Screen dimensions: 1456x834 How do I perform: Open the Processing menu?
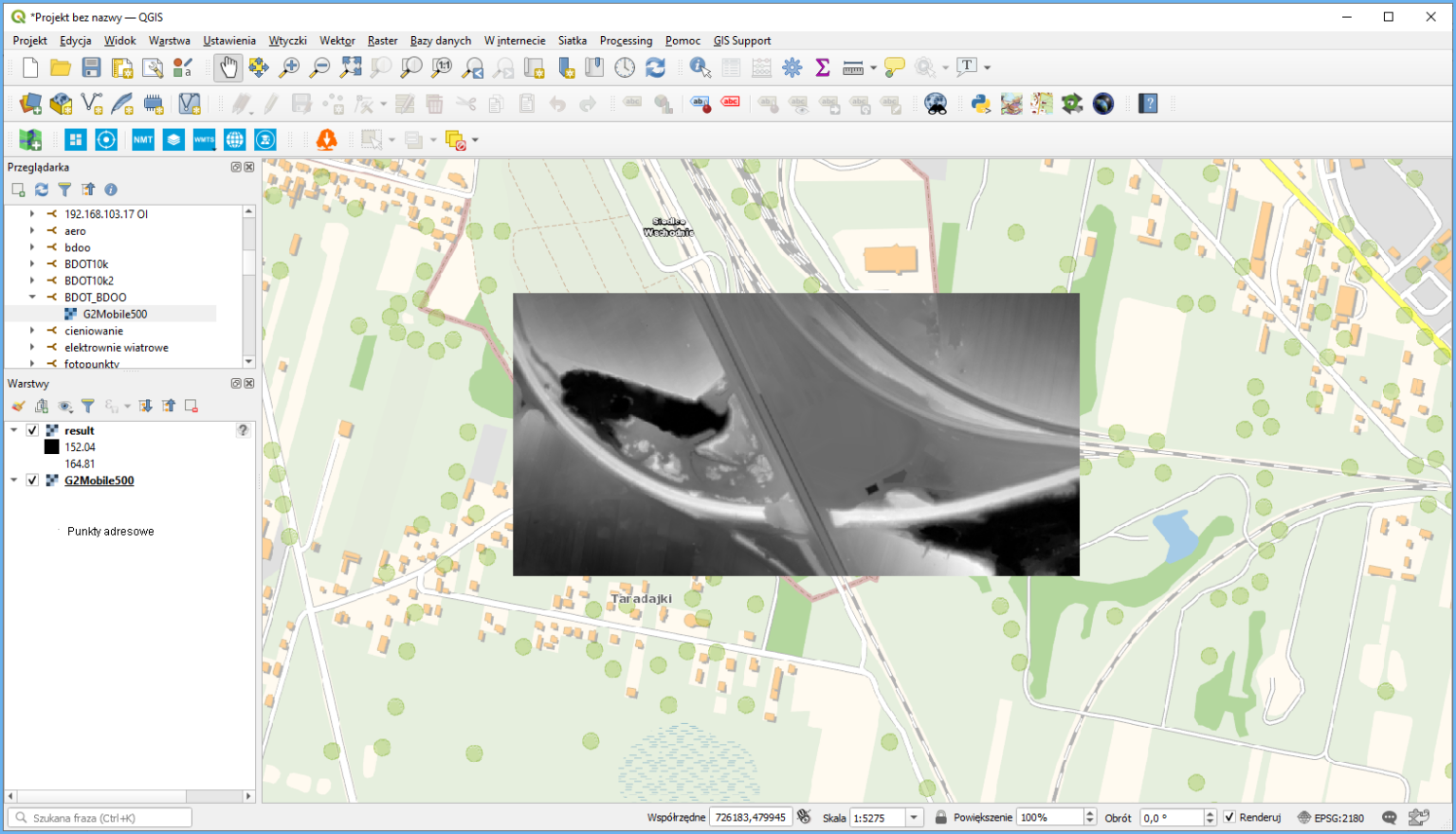[626, 41]
